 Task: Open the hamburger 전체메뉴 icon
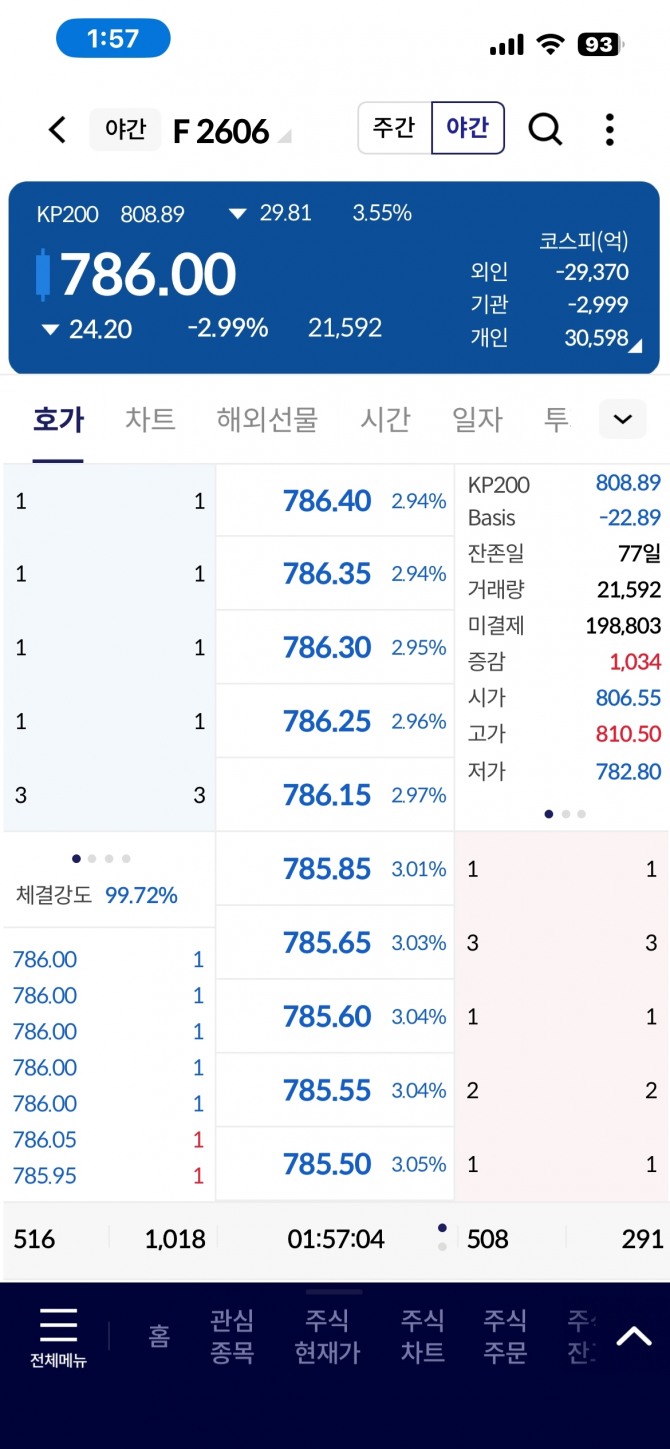(x=58, y=1336)
